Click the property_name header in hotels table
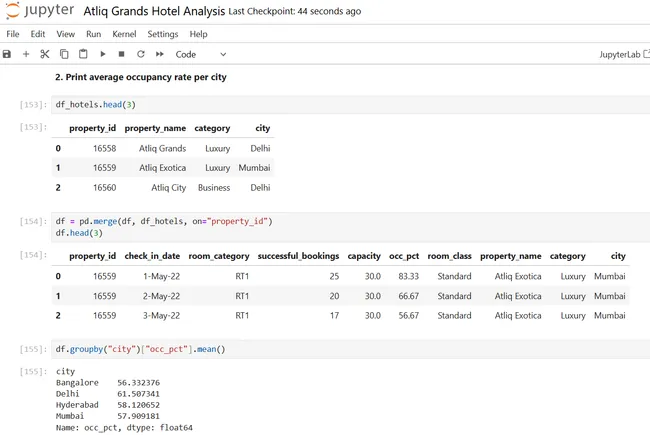 [x=155, y=128]
